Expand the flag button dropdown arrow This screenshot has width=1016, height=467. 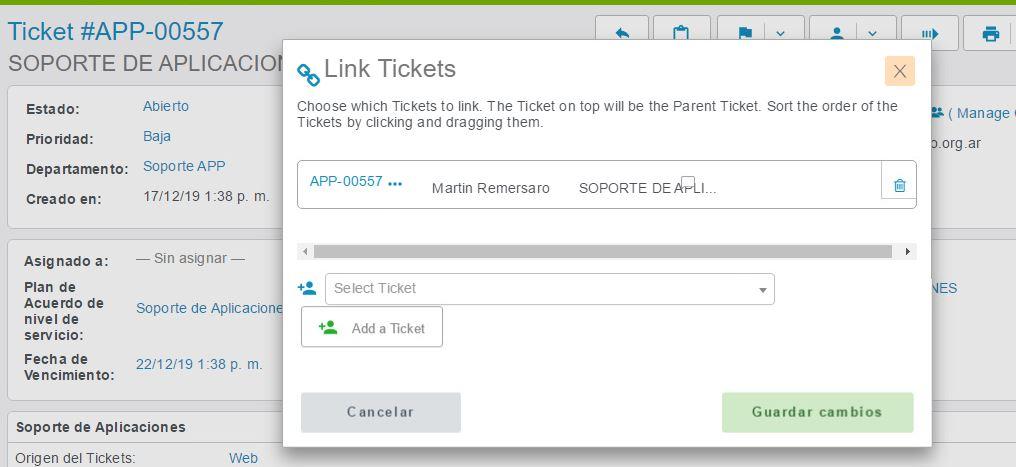781,34
